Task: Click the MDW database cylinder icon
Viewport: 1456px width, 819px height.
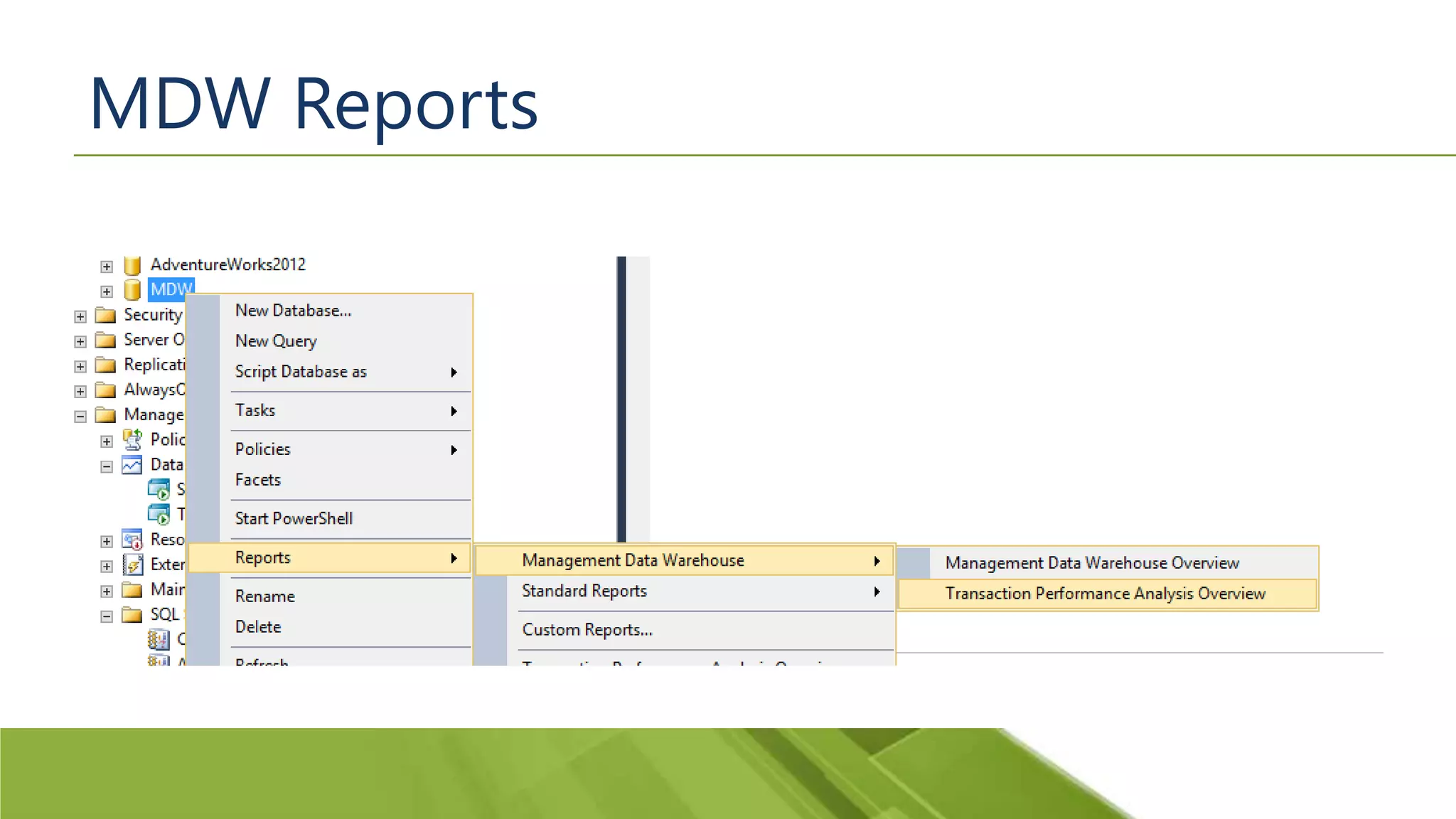Action: pyautogui.click(x=132, y=290)
